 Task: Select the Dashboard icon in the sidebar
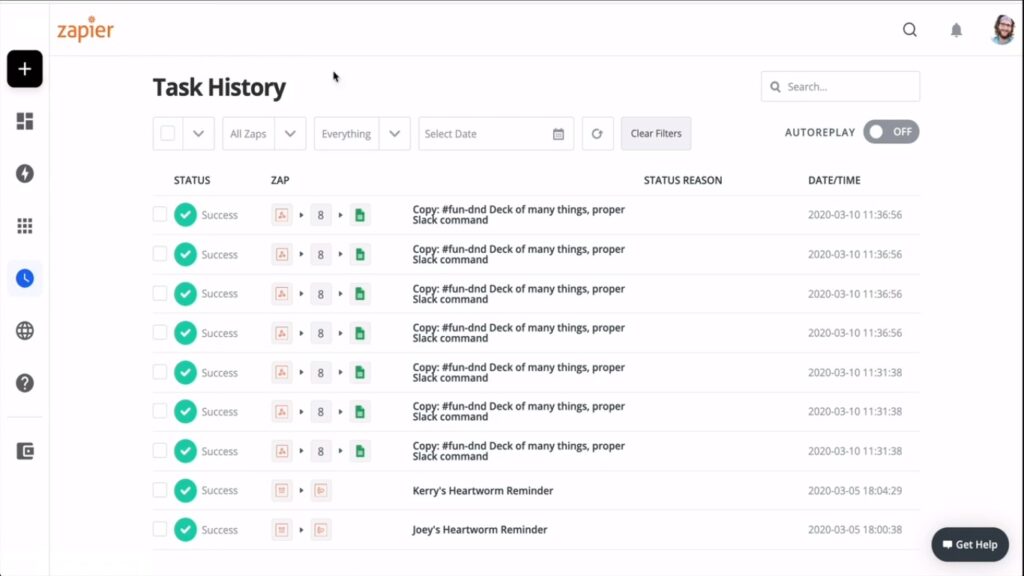tap(24, 121)
